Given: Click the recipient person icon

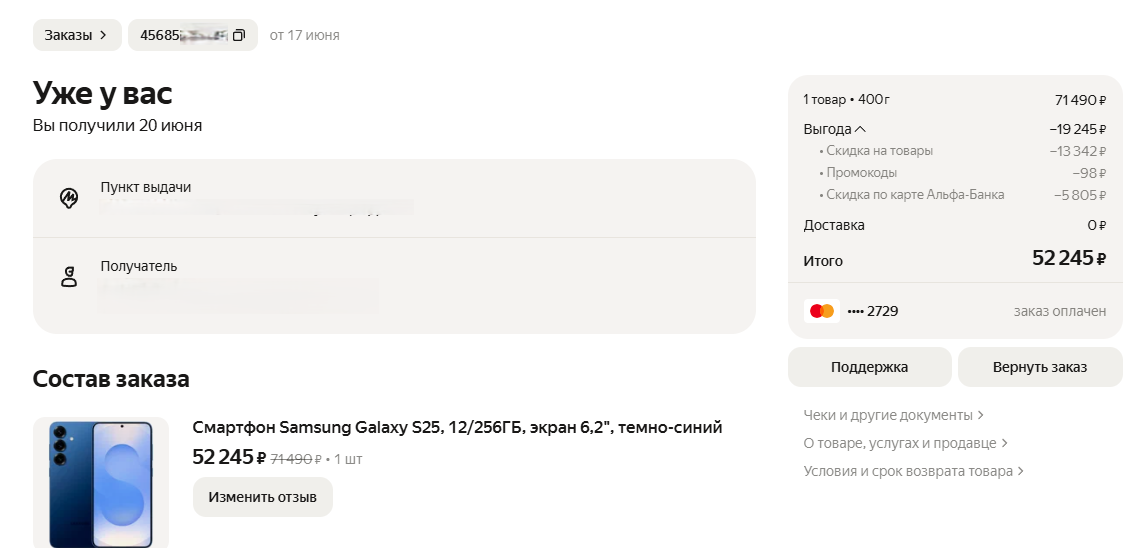Looking at the screenshot, I should click(x=69, y=277).
